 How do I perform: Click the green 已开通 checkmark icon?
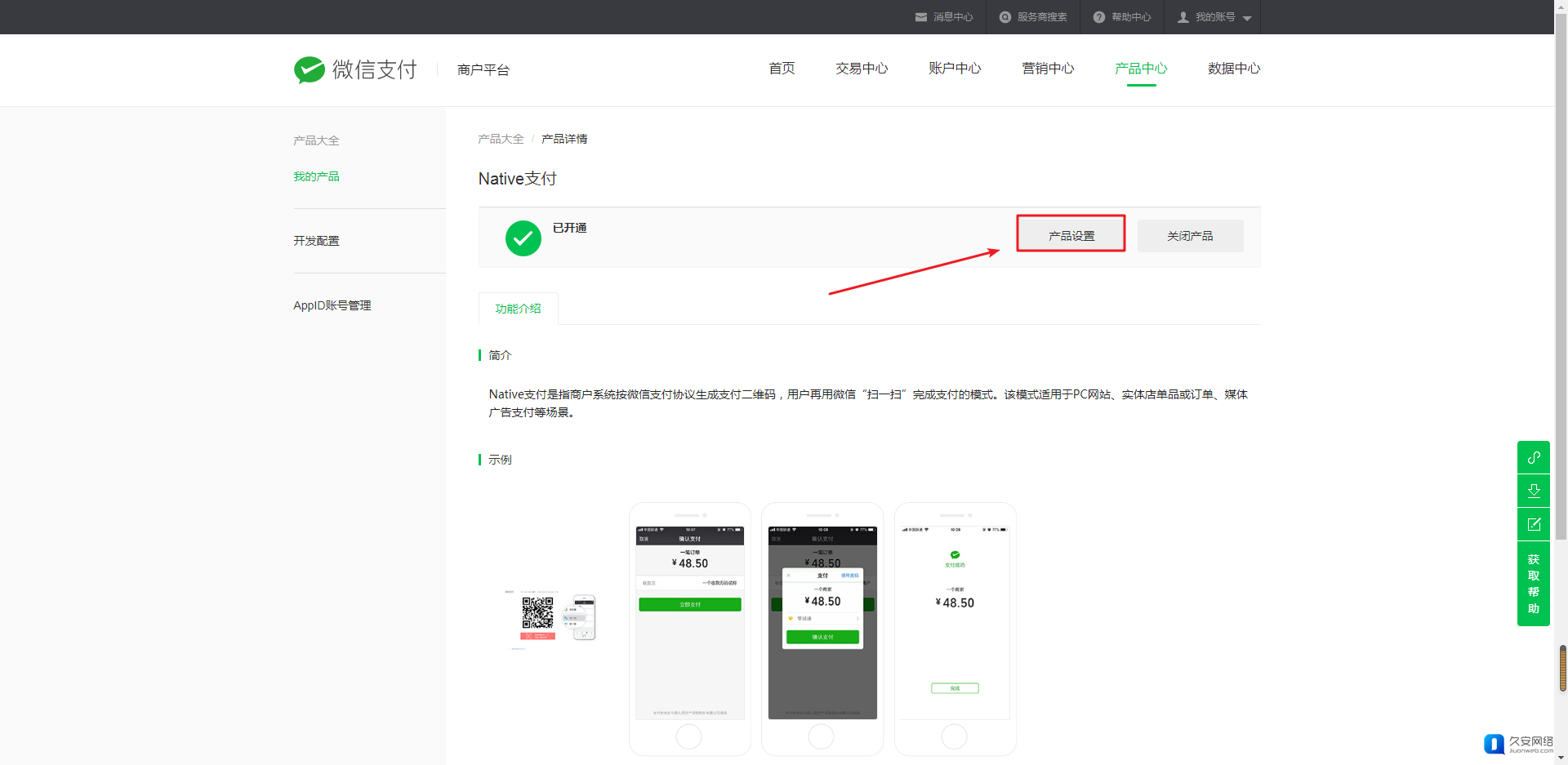pyautogui.click(x=523, y=238)
